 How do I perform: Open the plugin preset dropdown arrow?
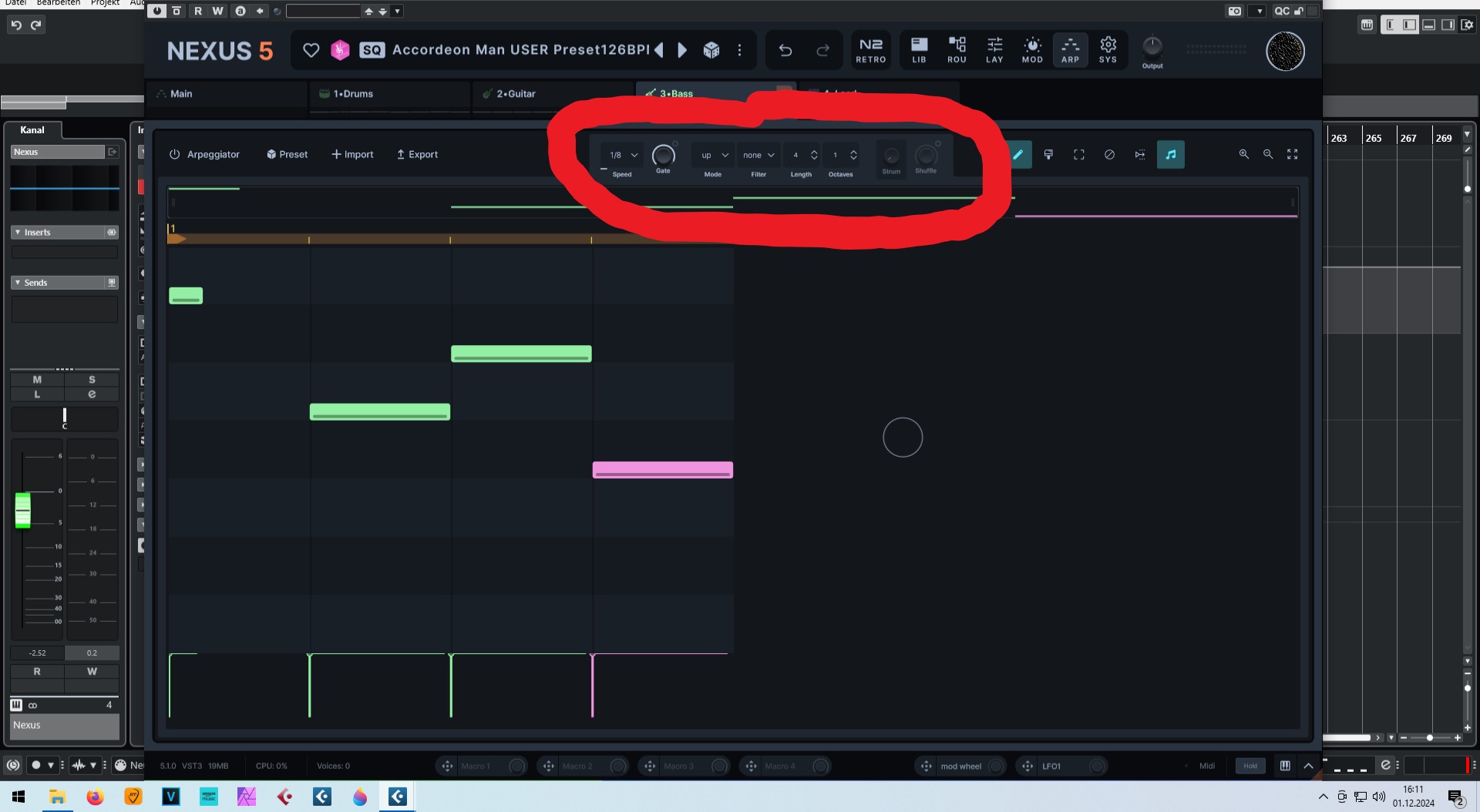397,12
